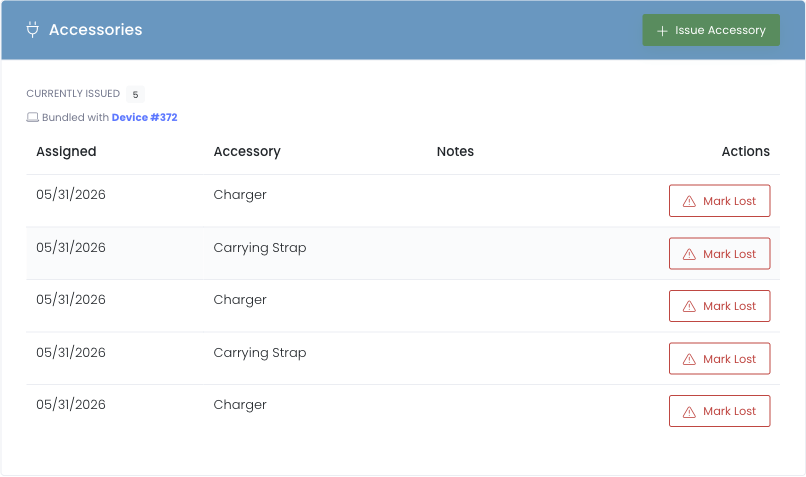Image resolution: width=806 pixels, height=477 pixels.
Task: Click the 05/31/2026 date in the bottom row
Action: 71,405
